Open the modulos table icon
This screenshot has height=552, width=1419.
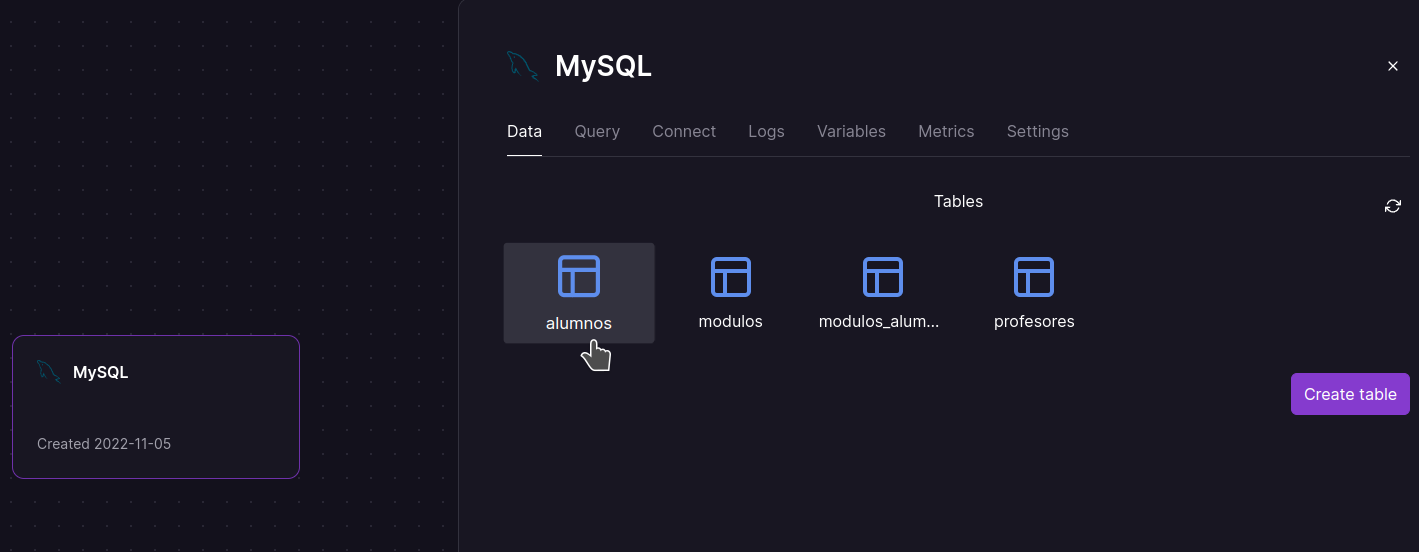tap(731, 277)
